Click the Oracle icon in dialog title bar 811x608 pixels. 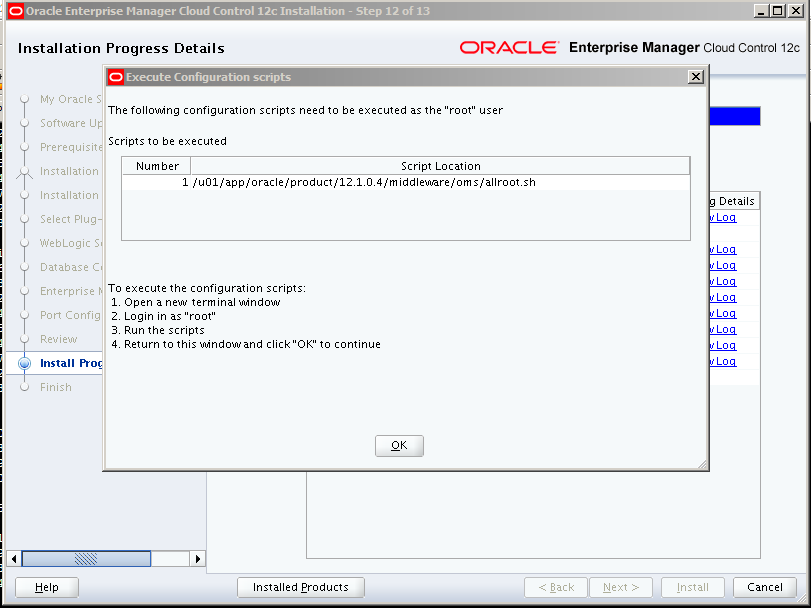116,77
